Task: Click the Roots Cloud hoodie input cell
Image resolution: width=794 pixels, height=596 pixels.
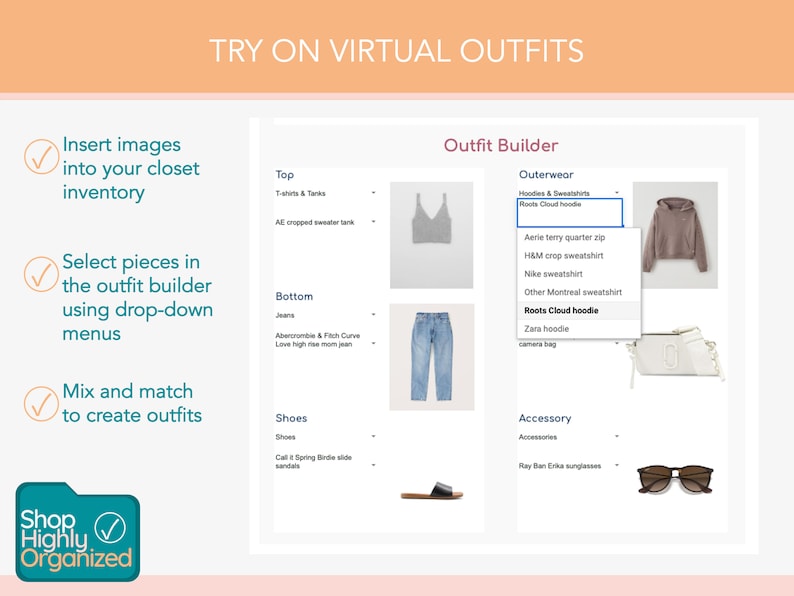Action: coord(570,213)
